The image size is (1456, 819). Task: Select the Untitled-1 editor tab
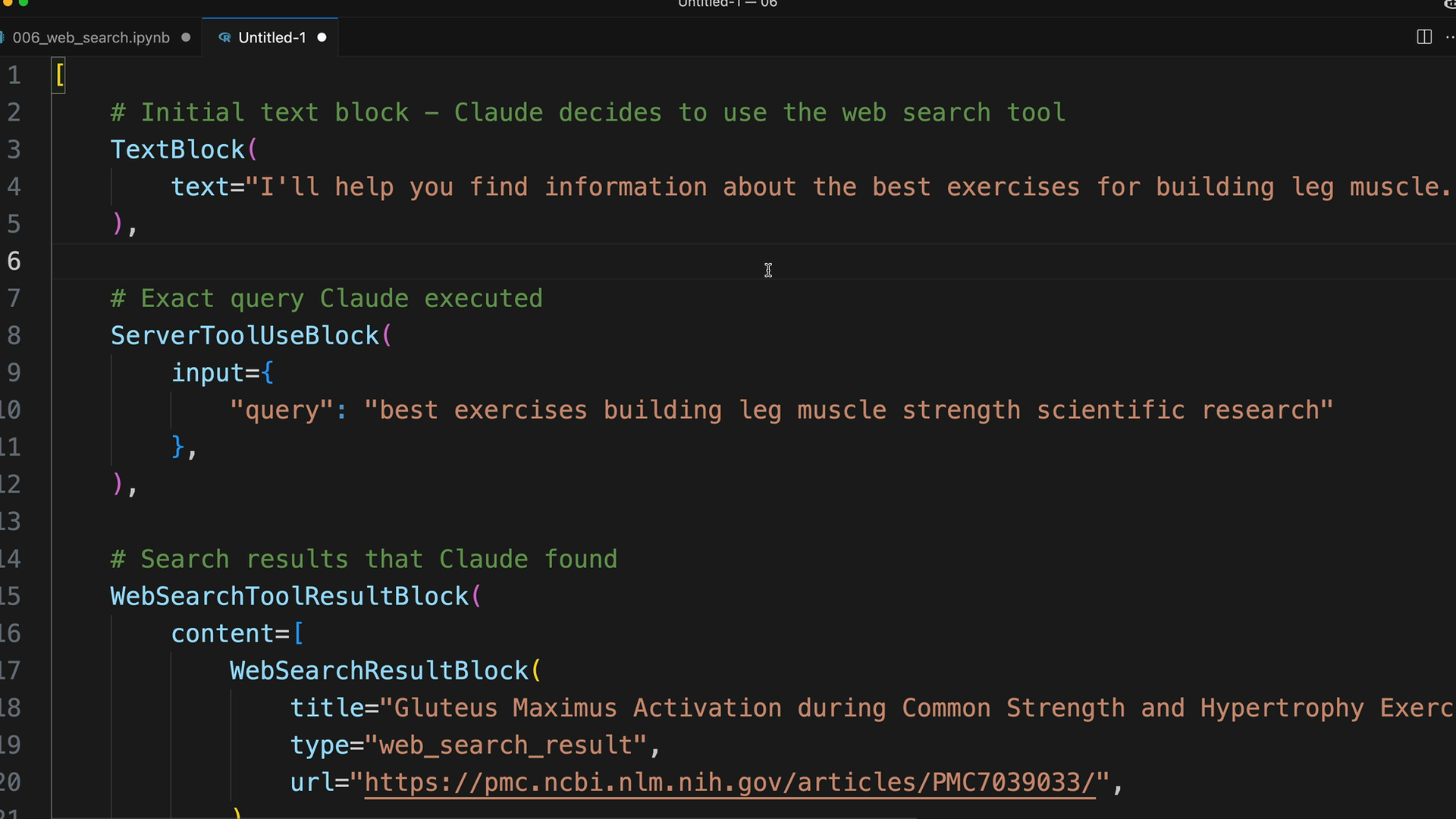coord(271,38)
